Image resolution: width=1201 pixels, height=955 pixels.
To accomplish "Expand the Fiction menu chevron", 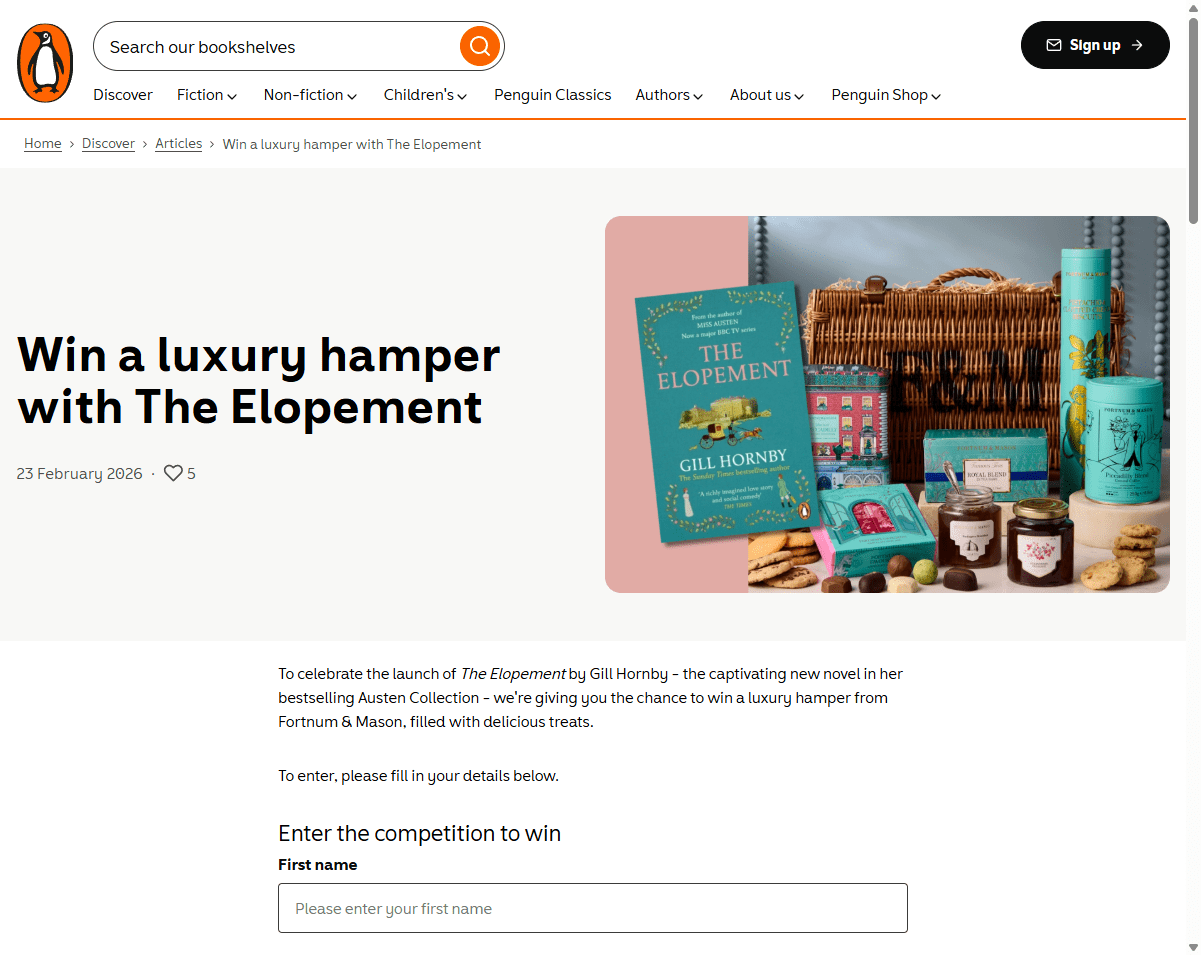I will [232, 96].
